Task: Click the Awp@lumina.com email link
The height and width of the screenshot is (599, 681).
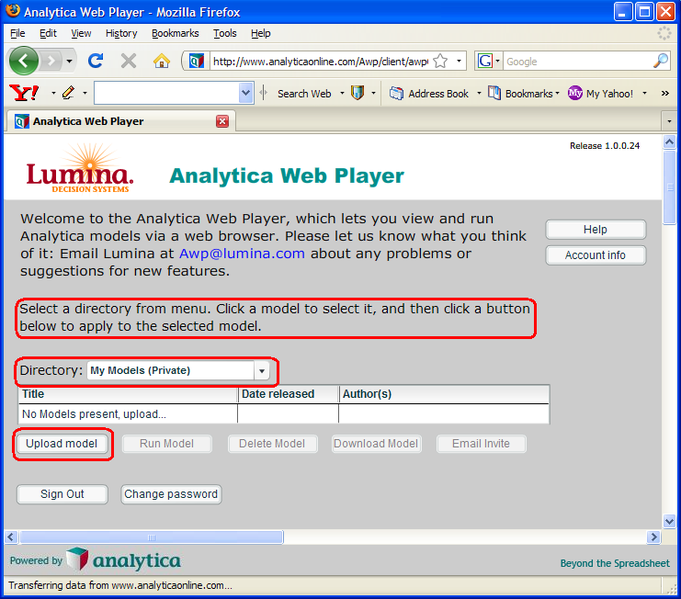Action: coord(242,254)
